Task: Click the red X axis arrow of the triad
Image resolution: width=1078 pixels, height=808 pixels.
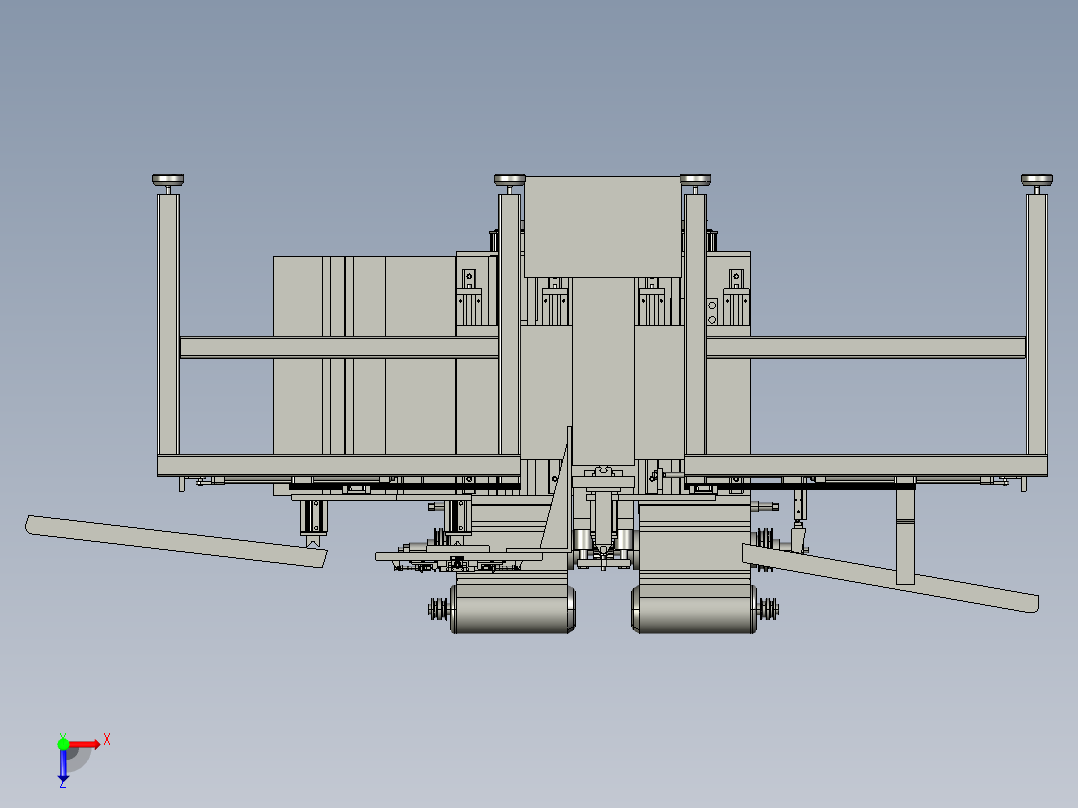Action: (85, 744)
